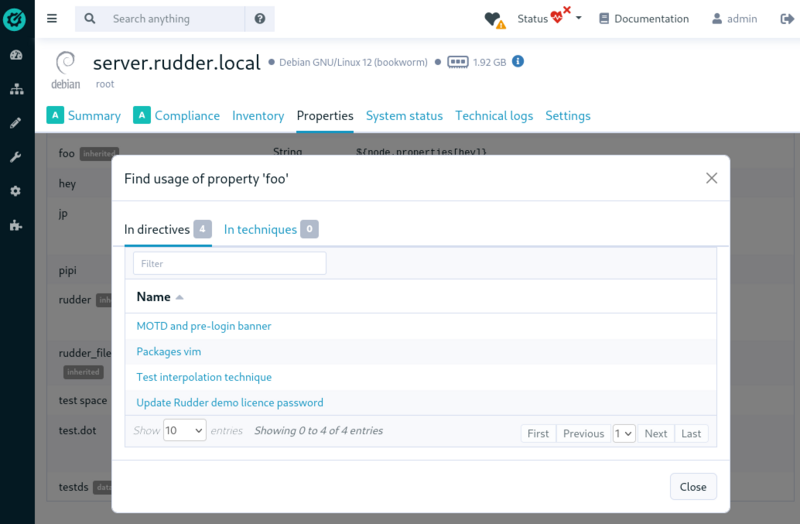This screenshot has height=524, width=800.
Task: Click the heart warning health icon
Action: 494,20
